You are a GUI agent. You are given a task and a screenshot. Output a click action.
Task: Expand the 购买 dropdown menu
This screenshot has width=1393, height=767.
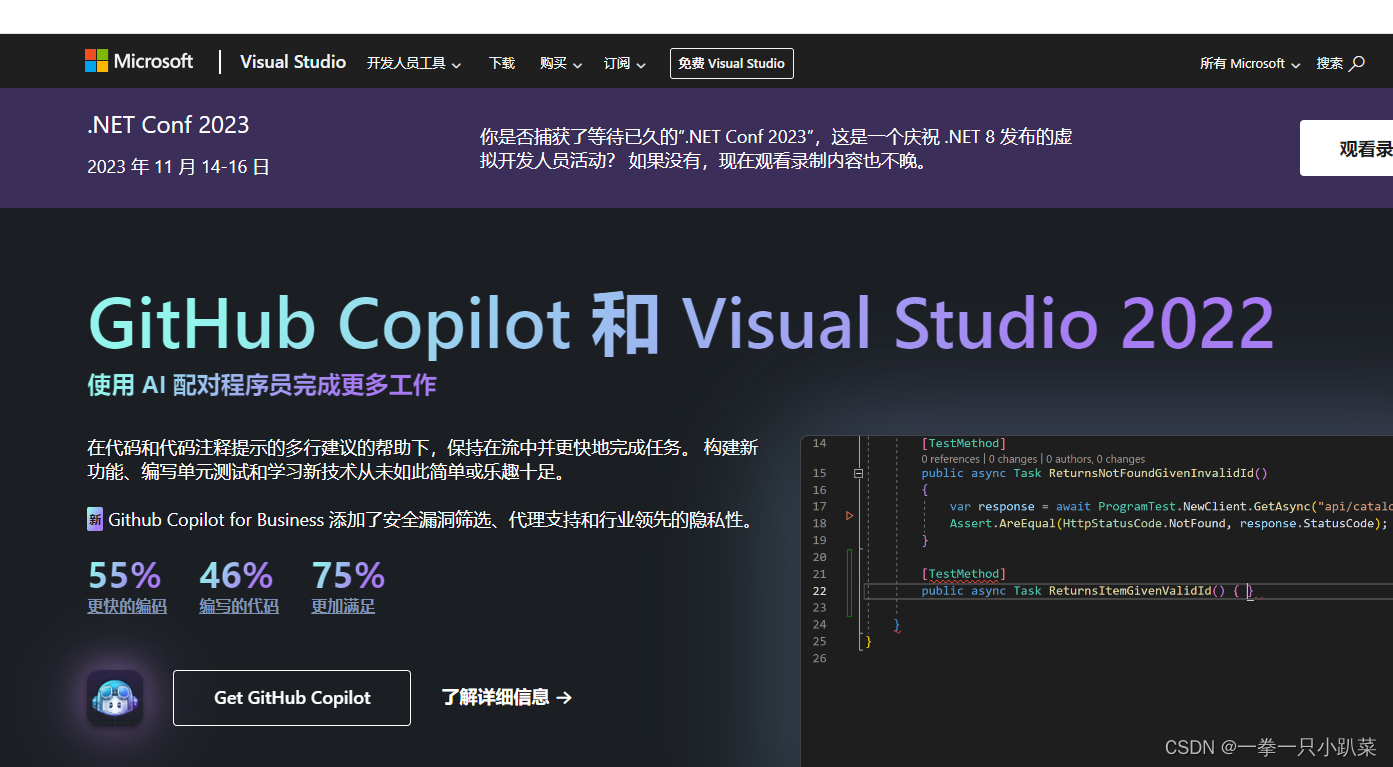click(x=561, y=63)
